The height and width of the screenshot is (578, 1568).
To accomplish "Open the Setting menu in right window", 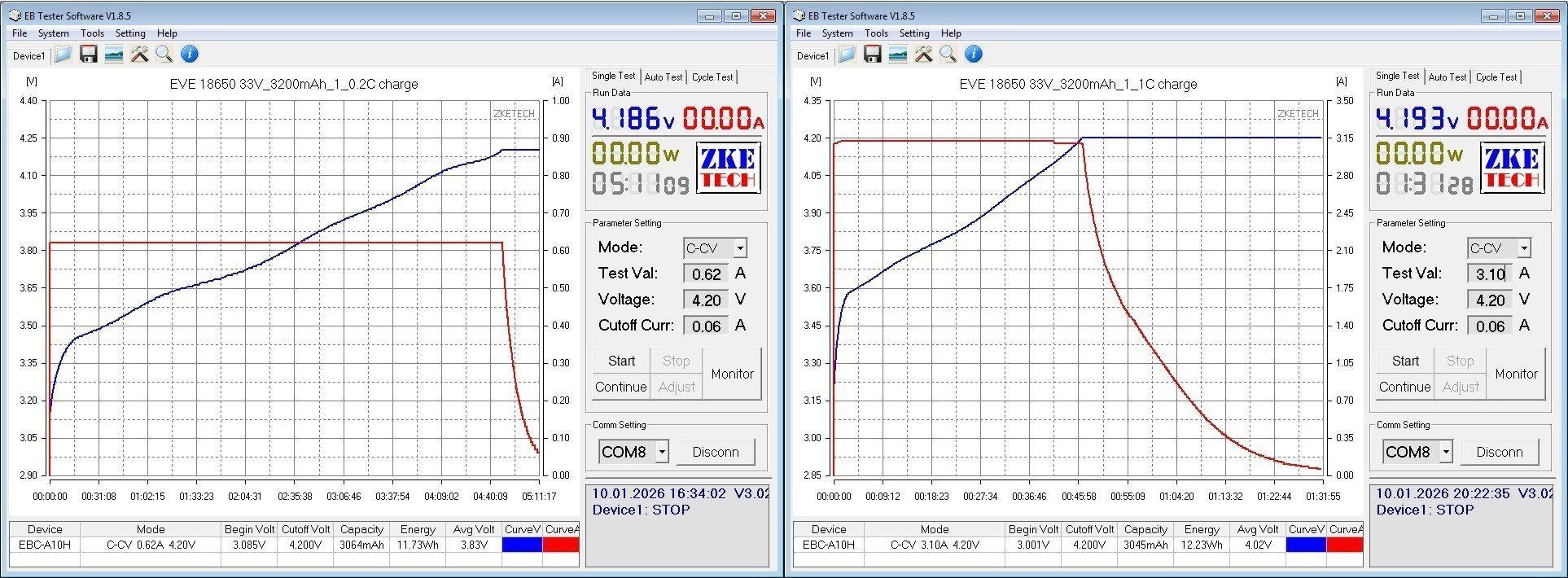I will [x=913, y=33].
